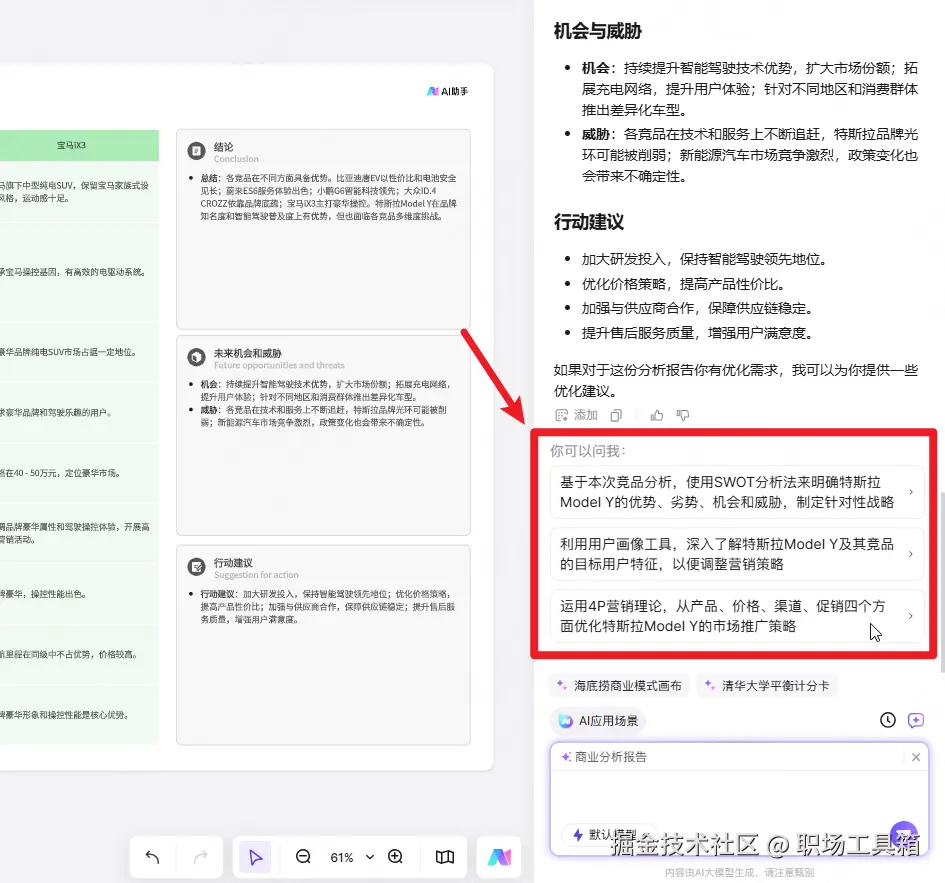
Task: Give thumbs up to the response
Action: (657, 415)
